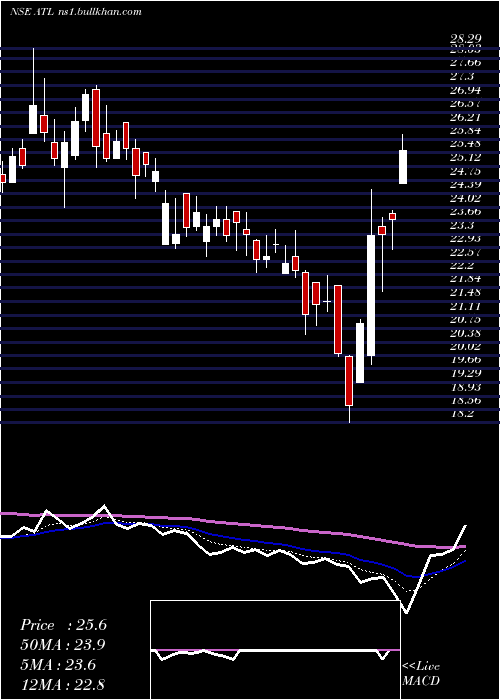Click the NSE ATL chart title text
The image size is (500, 700).
76,12
